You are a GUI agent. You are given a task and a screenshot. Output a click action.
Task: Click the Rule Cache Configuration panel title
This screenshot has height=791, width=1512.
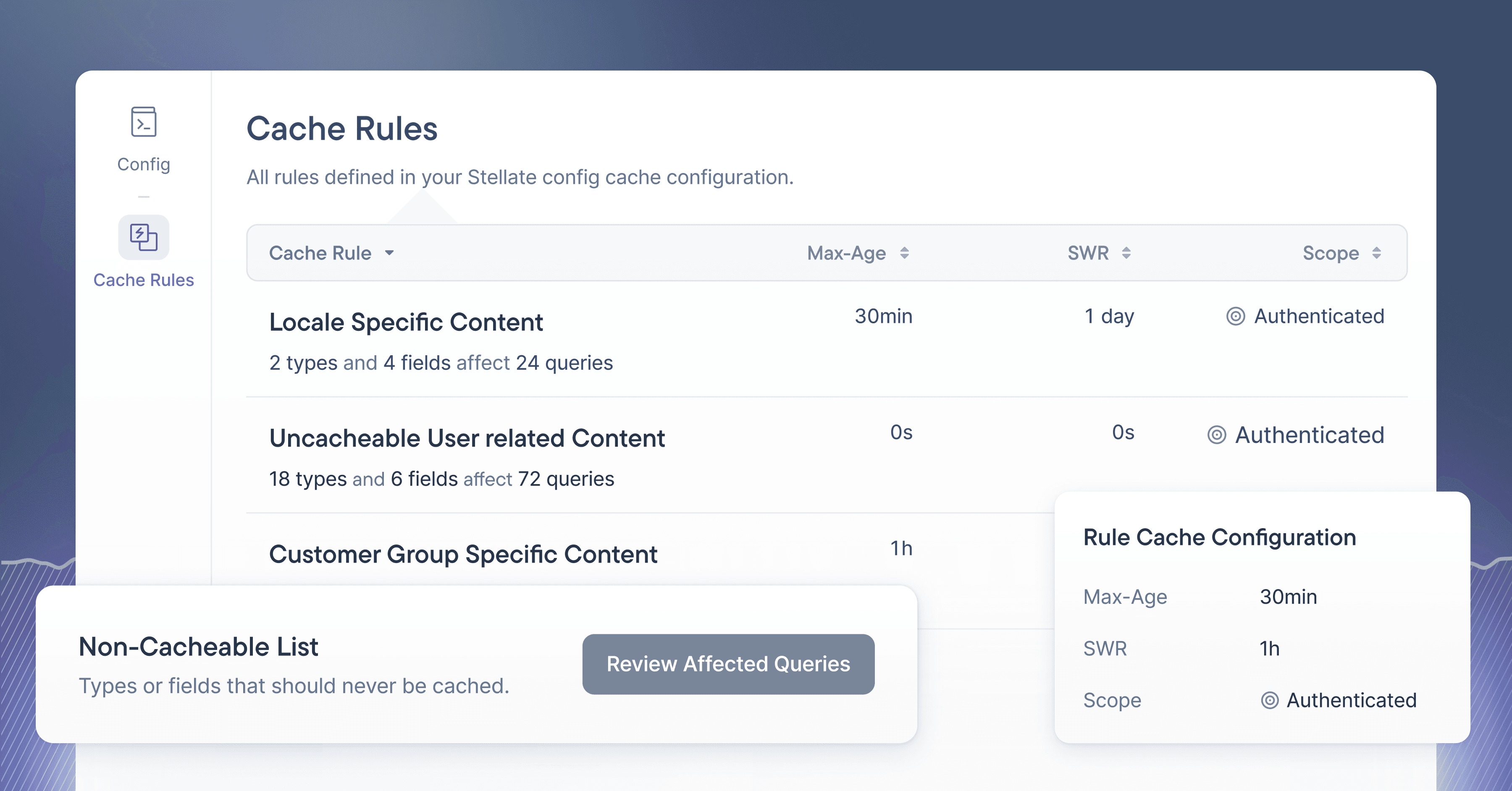[x=1219, y=537]
